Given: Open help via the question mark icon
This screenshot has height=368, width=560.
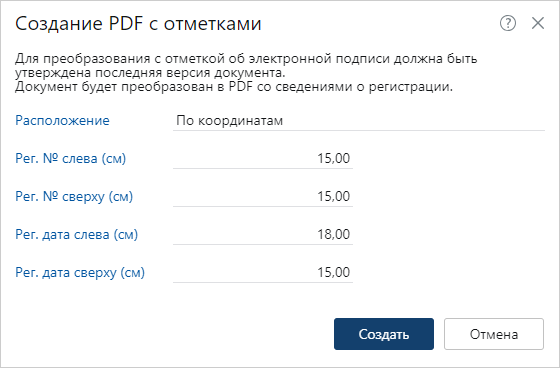Looking at the screenshot, I should (x=508, y=24).
